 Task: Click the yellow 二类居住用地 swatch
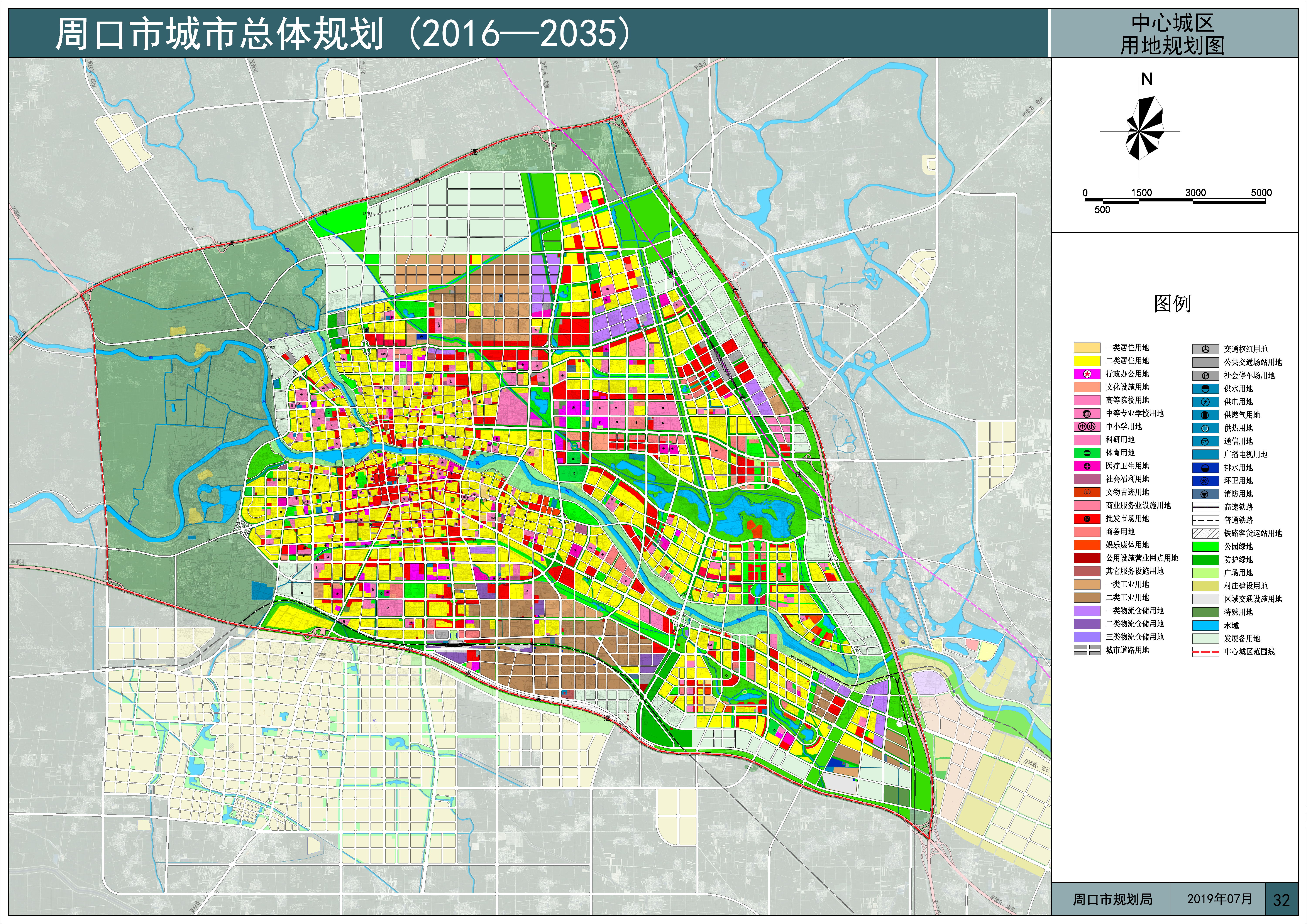coord(1087,361)
